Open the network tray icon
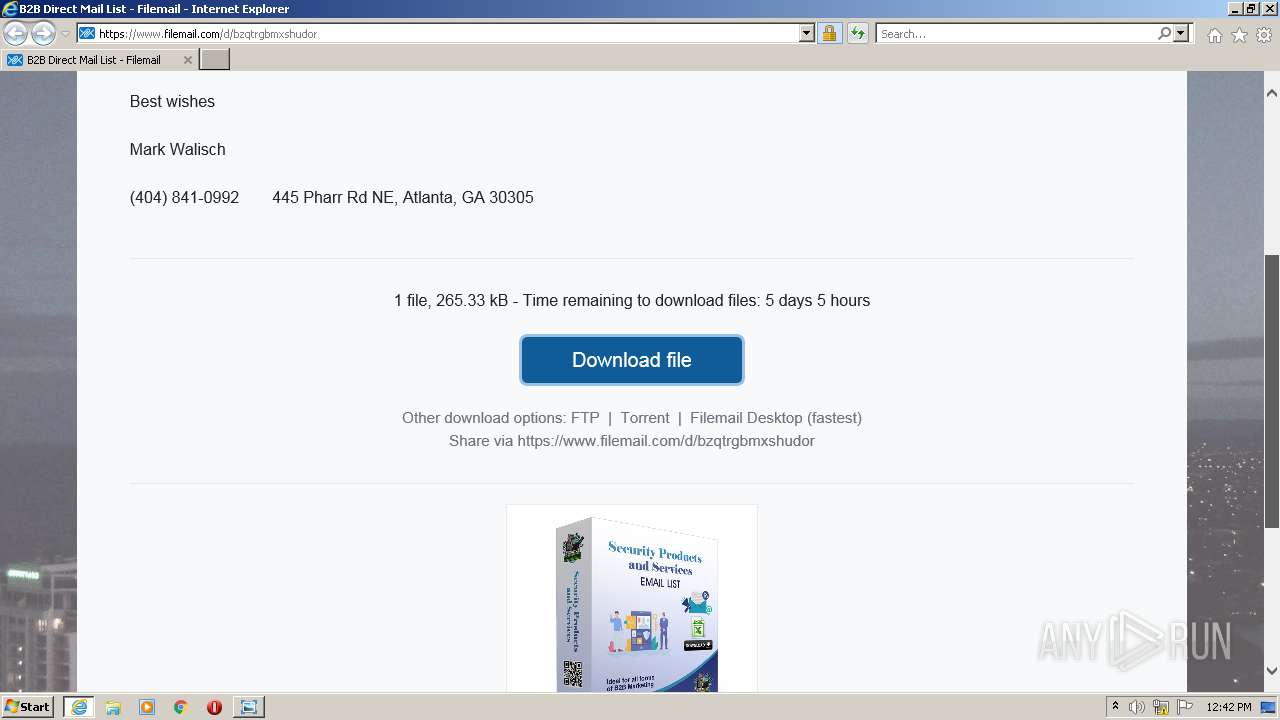 pyautogui.click(x=1161, y=707)
